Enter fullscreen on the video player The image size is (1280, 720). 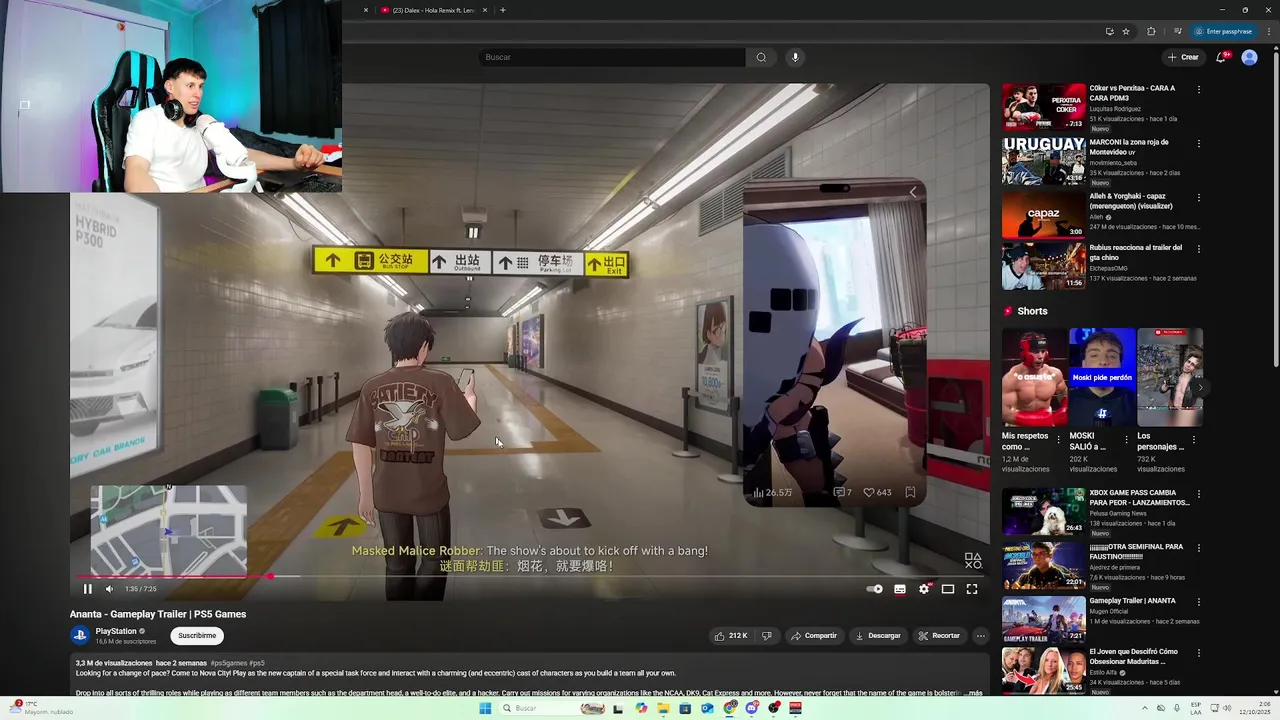click(x=972, y=589)
